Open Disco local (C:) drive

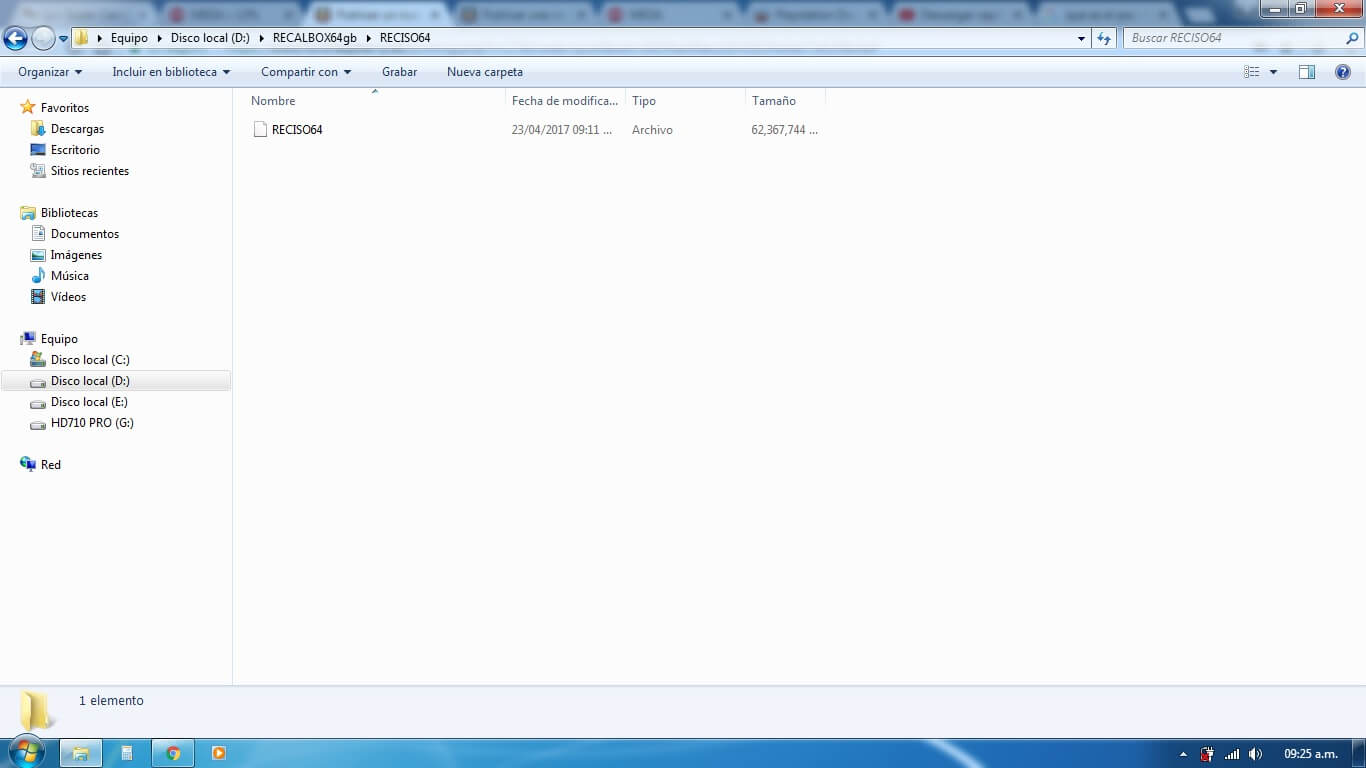90,360
